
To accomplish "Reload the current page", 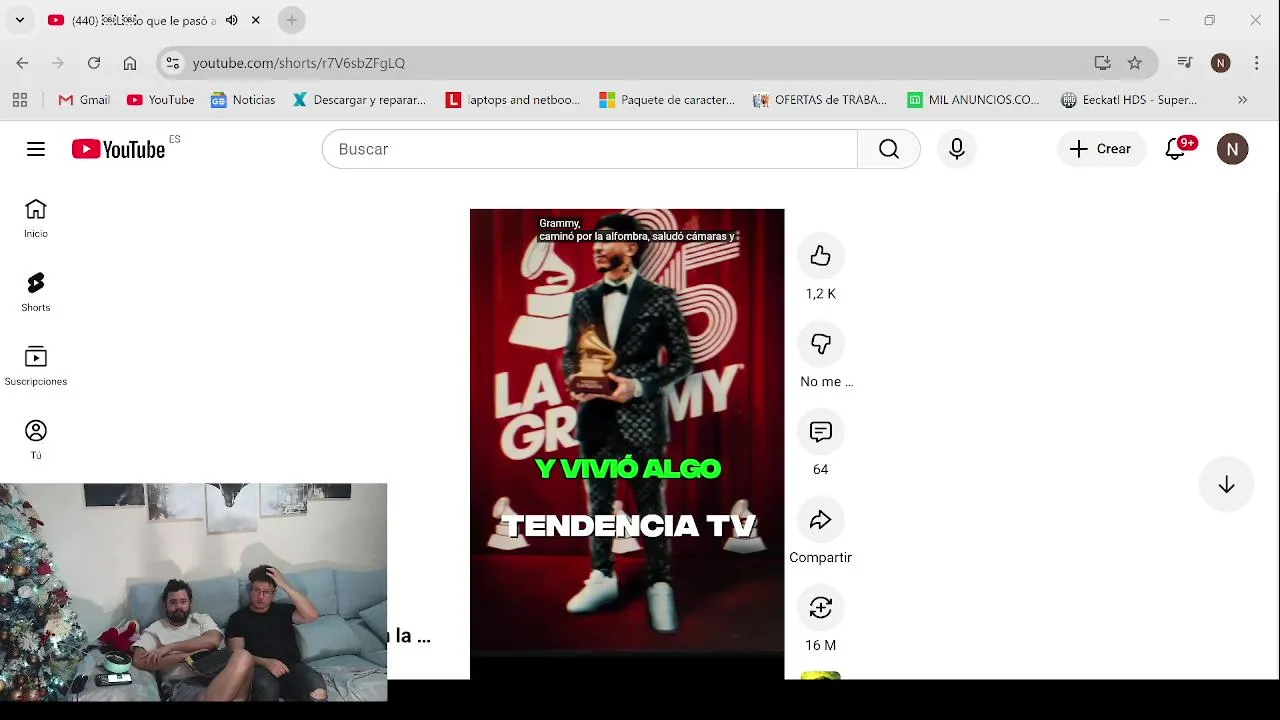I will tap(94, 63).
